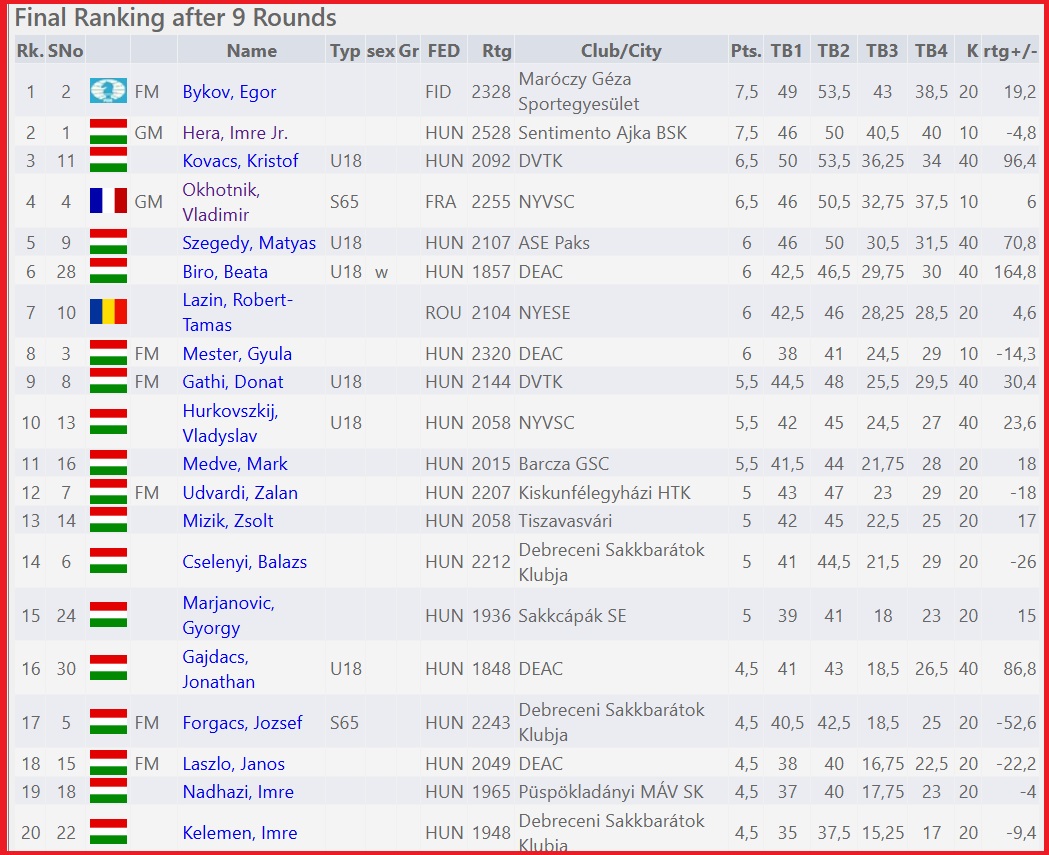Click the Hungarian flag in Hera, Imre Jr. row

click(x=108, y=133)
